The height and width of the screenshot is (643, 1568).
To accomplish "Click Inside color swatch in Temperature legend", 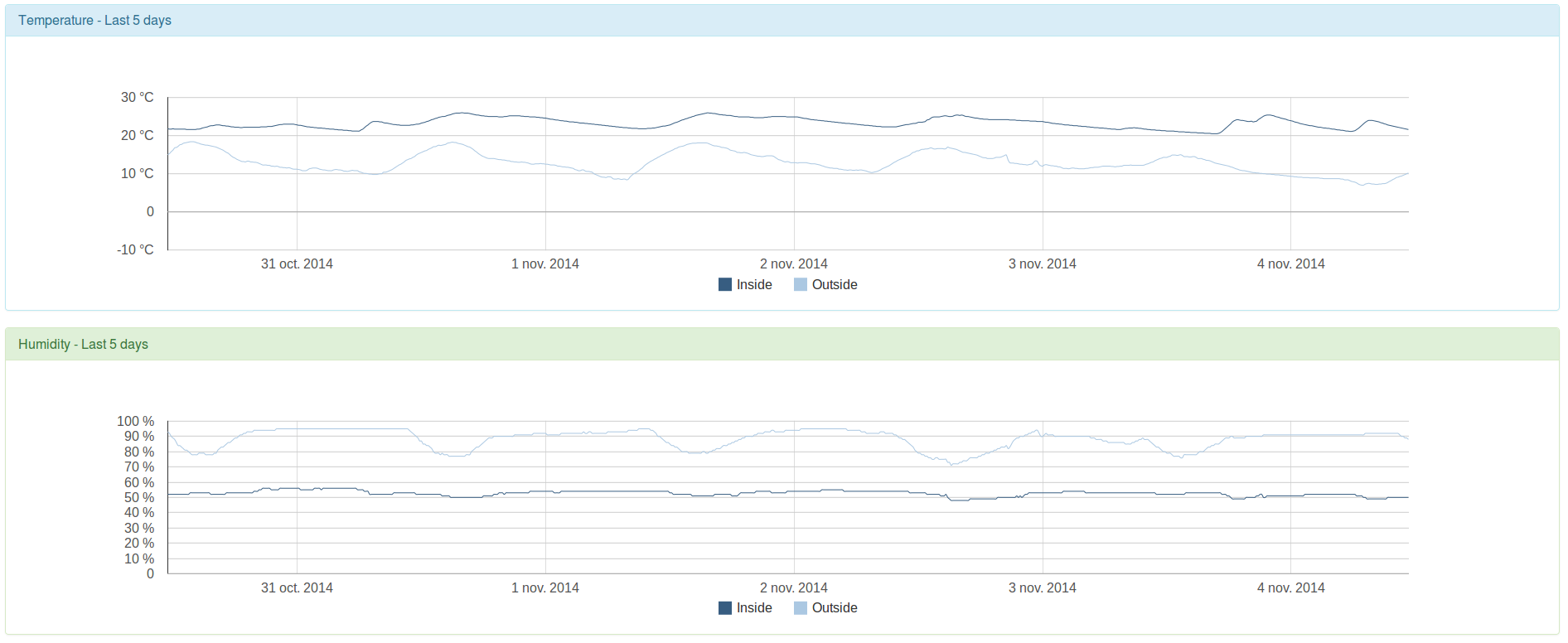I will (725, 284).
